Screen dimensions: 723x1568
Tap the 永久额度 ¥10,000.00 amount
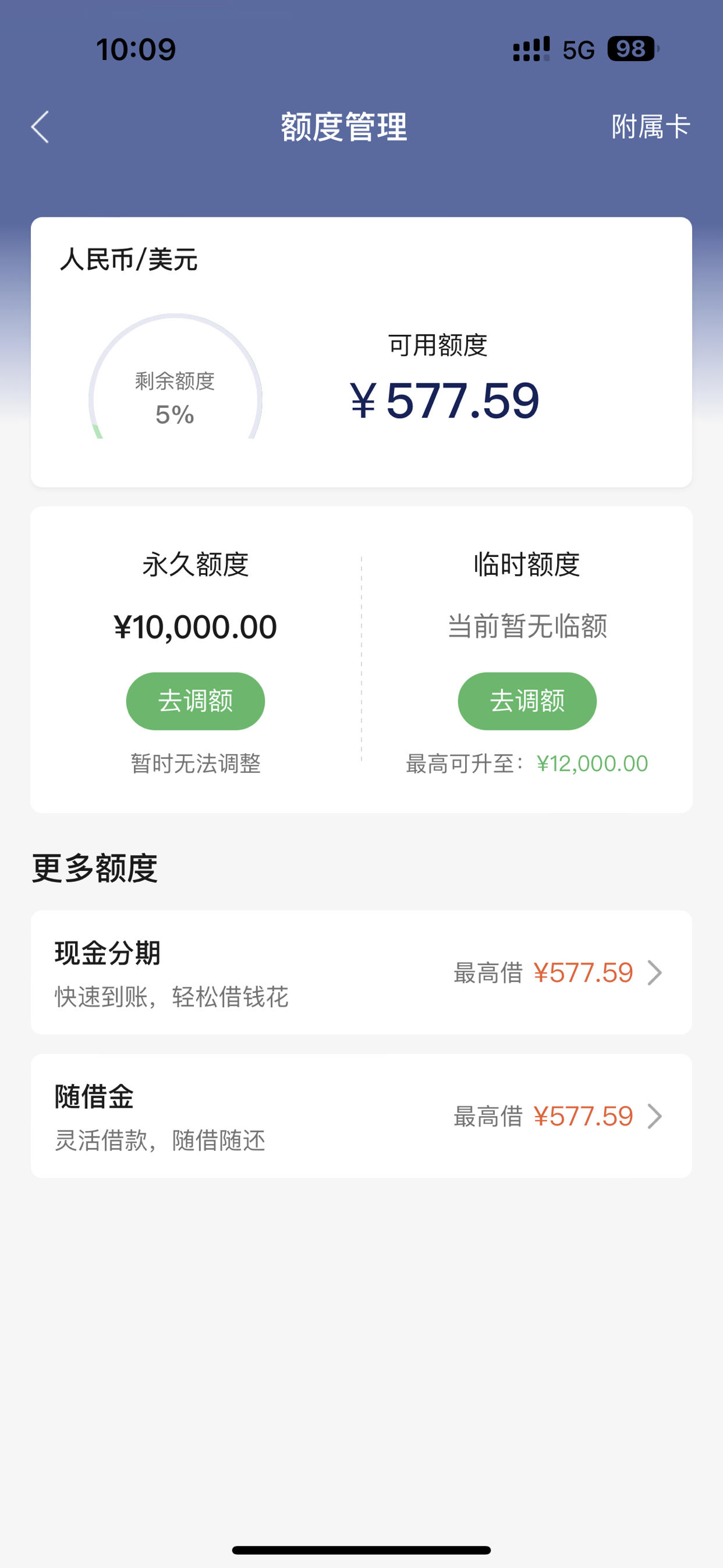tap(196, 627)
